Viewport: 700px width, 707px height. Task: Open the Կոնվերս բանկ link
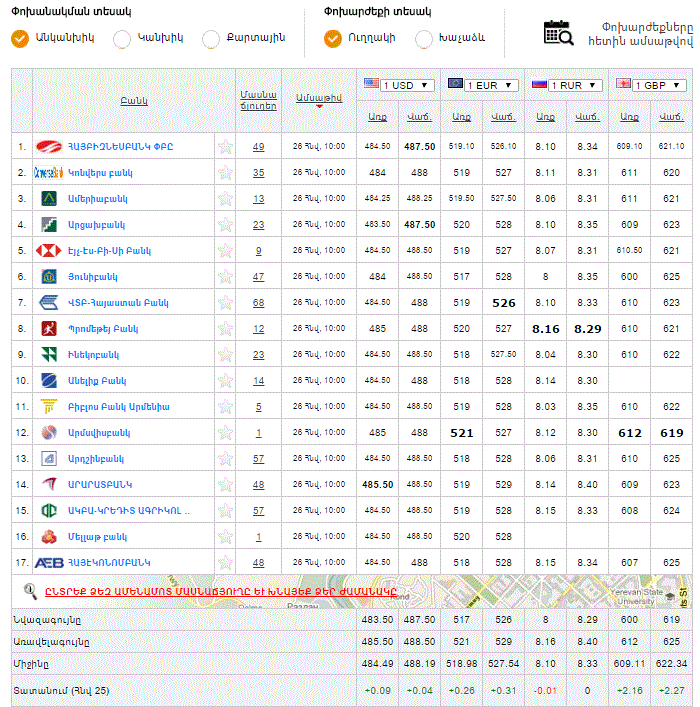point(100,173)
